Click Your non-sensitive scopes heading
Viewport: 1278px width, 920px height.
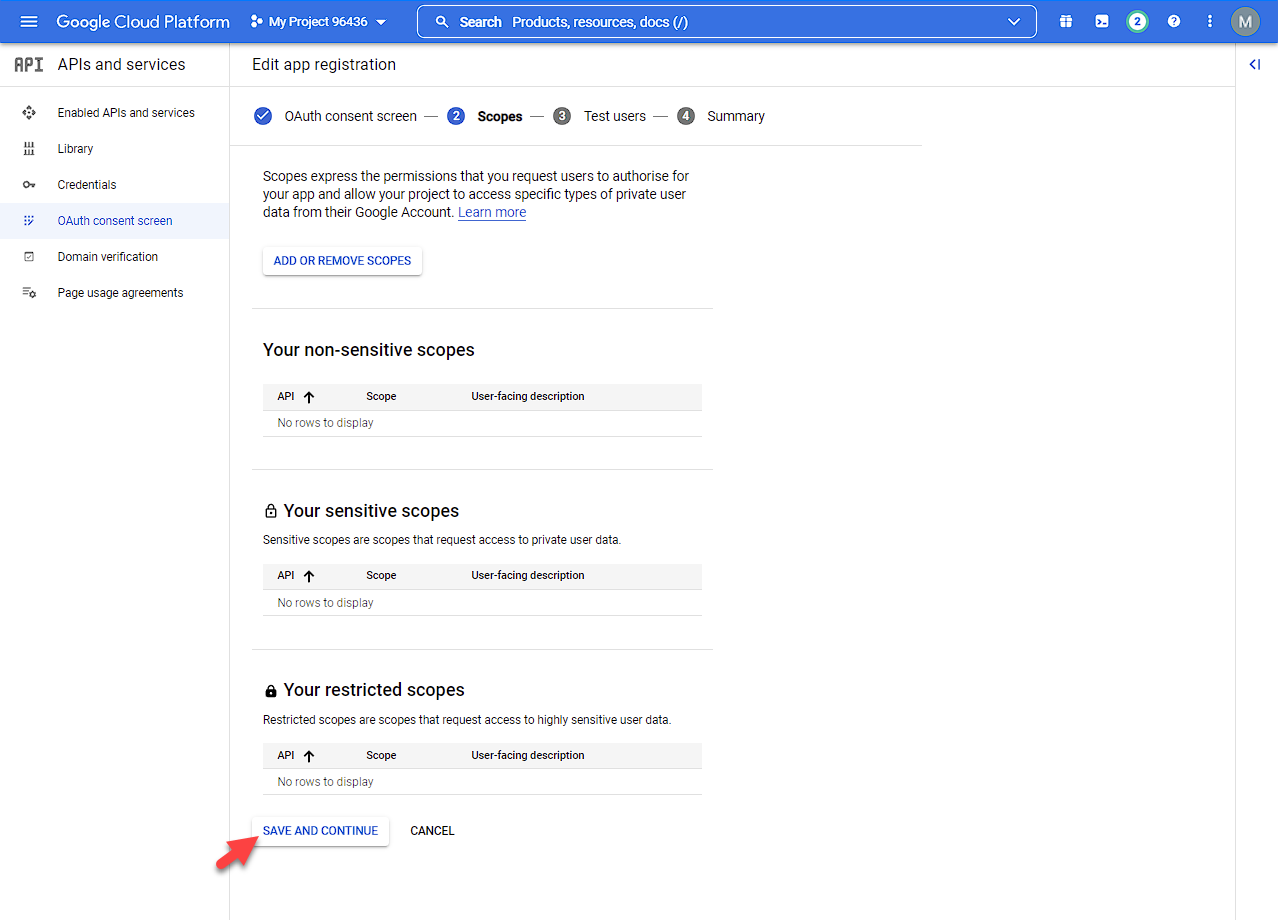[x=369, y=350]
